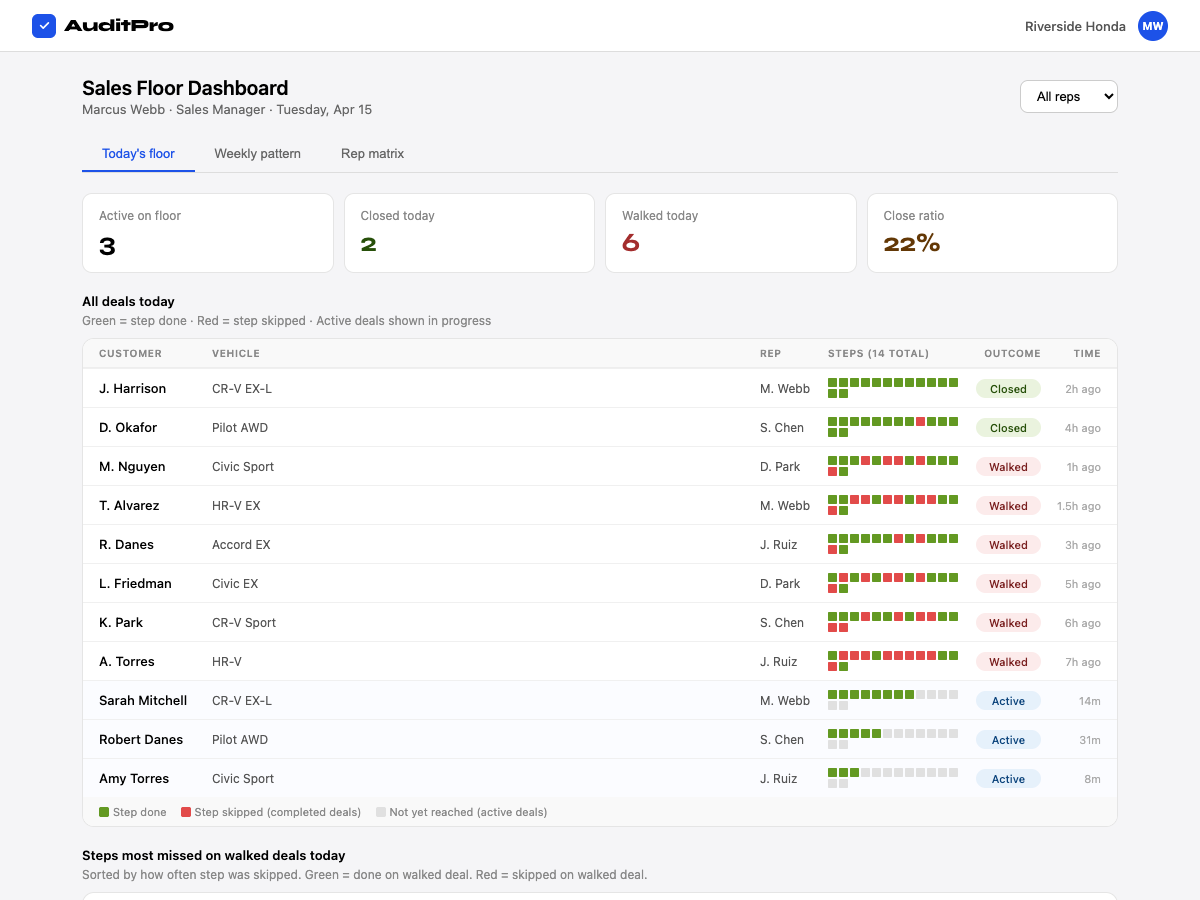Select customer L. Friedman
The height and width of the screenshot is (900, 1200).
pos(135,584)
